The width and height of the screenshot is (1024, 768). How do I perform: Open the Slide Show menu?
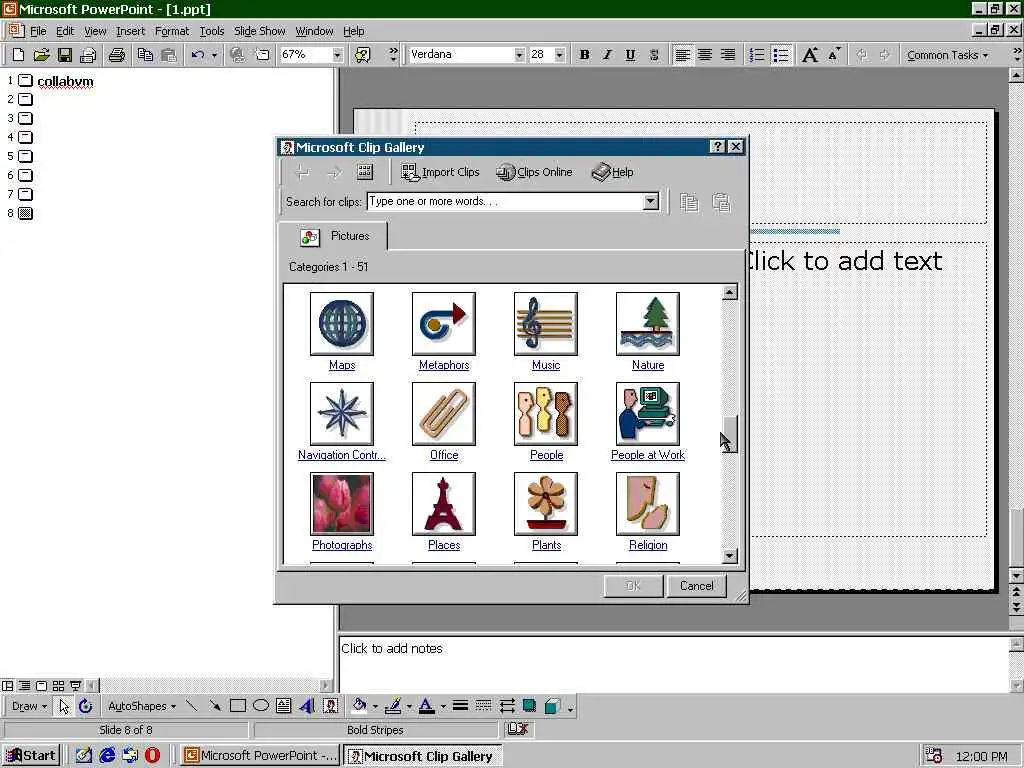pos(259,31)
